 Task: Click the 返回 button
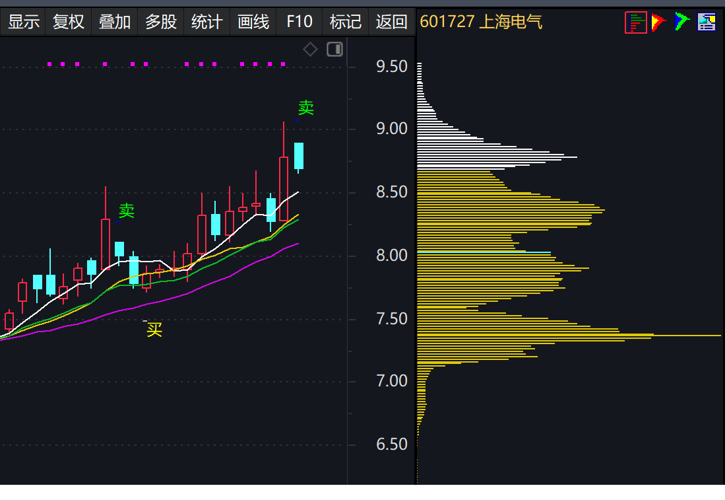pyautogui.click(x=391, y=22)
